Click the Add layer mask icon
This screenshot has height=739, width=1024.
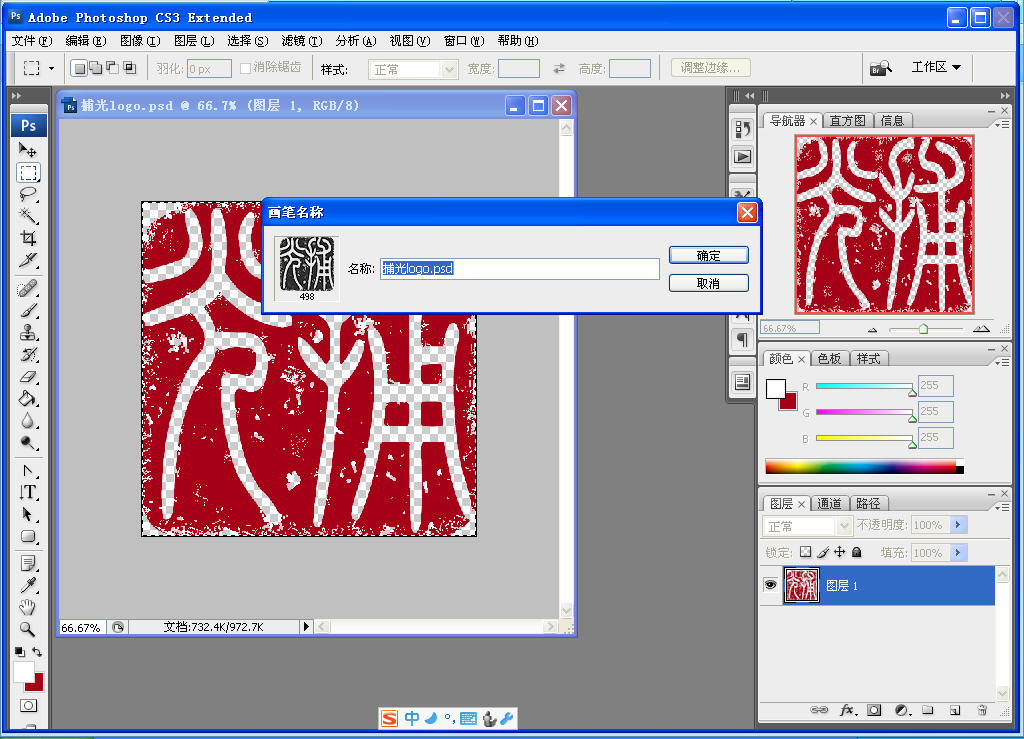pos(874,710)
